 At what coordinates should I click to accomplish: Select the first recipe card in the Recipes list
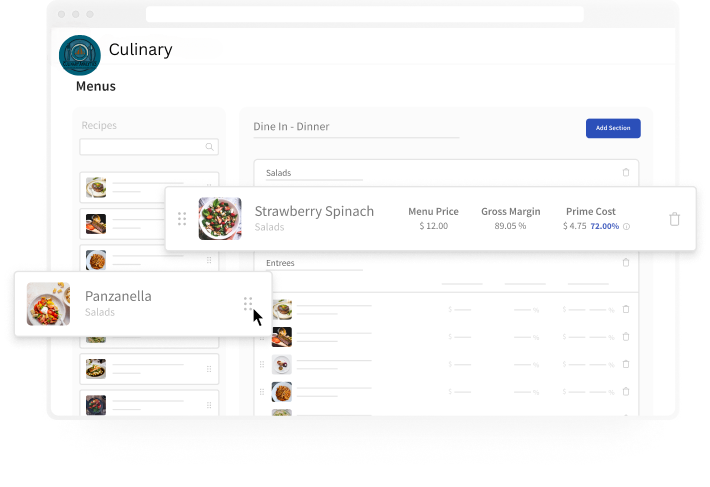[149, 187]
